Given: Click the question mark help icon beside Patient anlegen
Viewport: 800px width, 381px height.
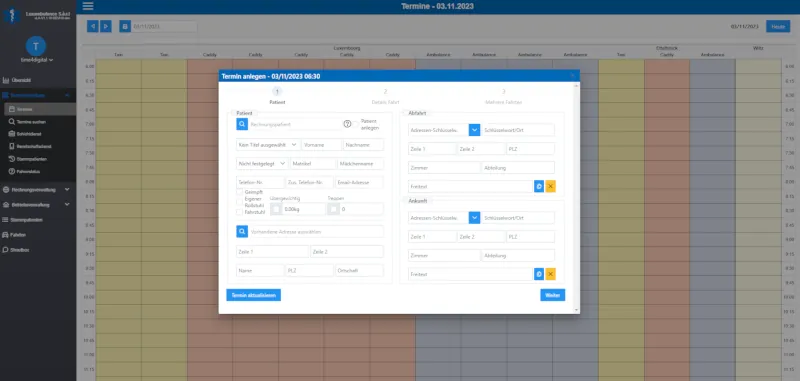Looking at the screenshot, I should tap(347, 124).
